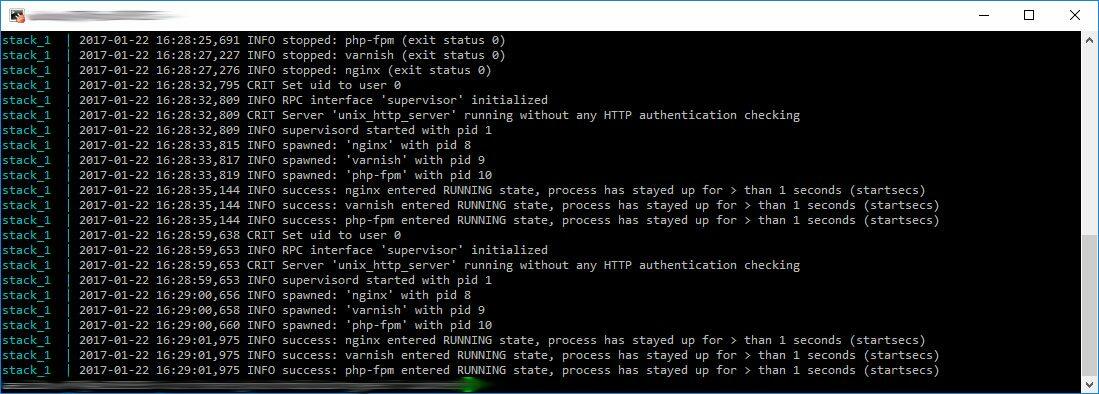Click the terminal app icon in title bar

point(18,15)
